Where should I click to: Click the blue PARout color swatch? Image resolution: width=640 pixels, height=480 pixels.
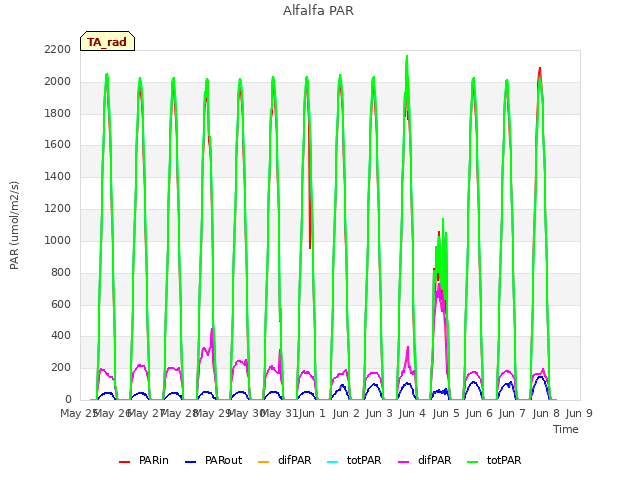coord(191,462)
